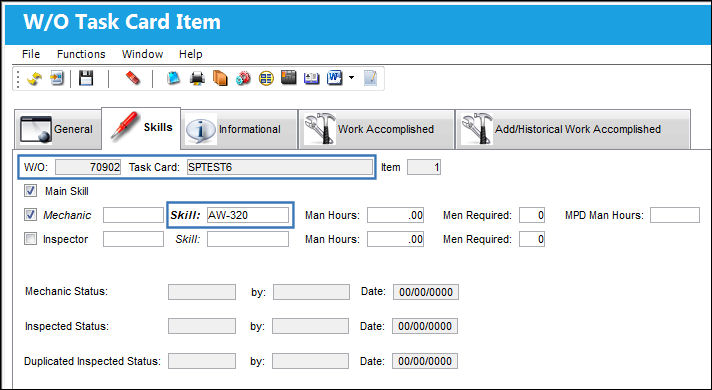Click the greyed notepad pencil icon
The height and width of the screenshot is (390, 712).
pyautogui.click(x=371, y=79)
